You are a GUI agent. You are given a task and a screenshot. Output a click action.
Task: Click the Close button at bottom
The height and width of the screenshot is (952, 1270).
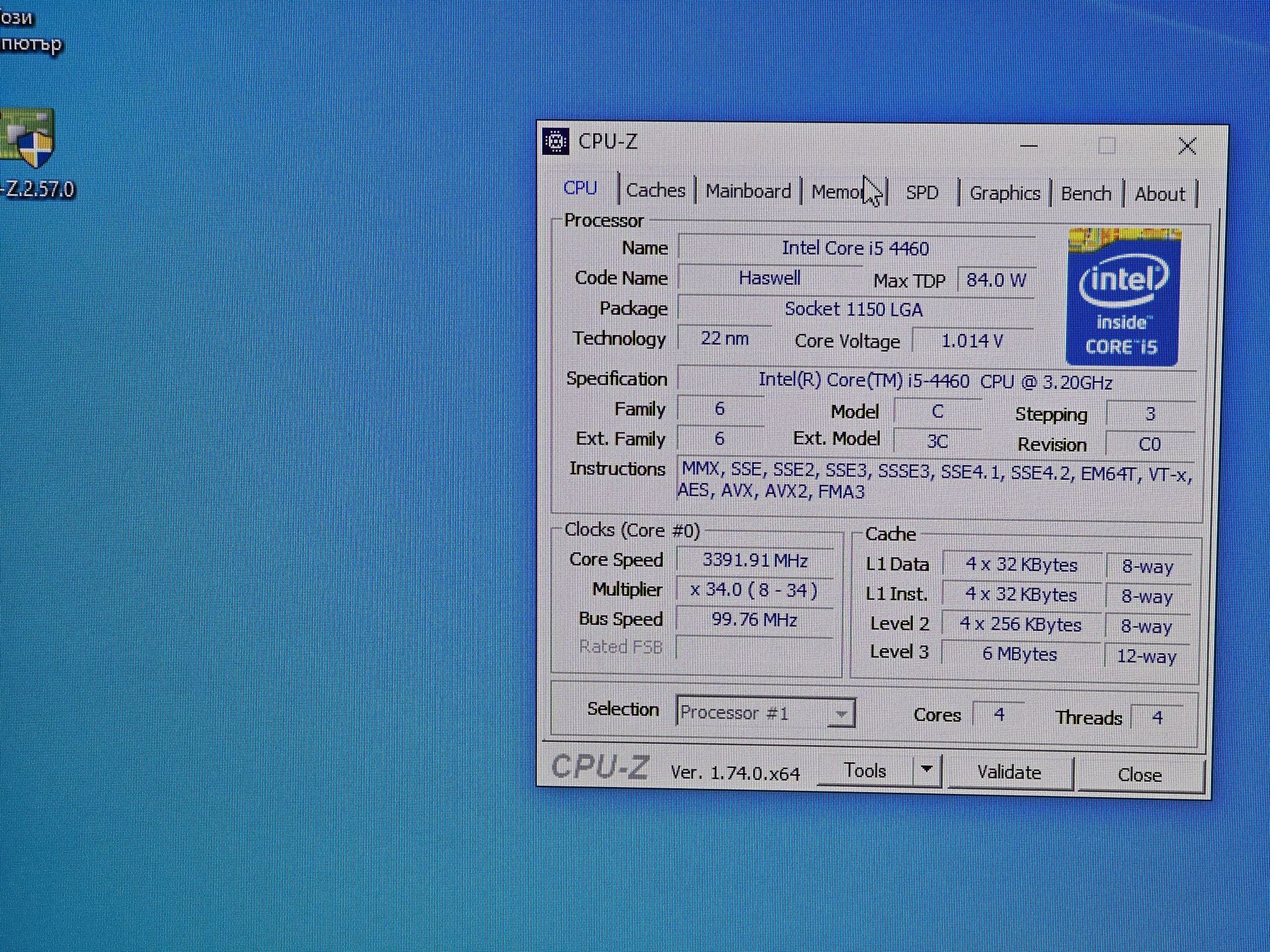point(1139,775)
